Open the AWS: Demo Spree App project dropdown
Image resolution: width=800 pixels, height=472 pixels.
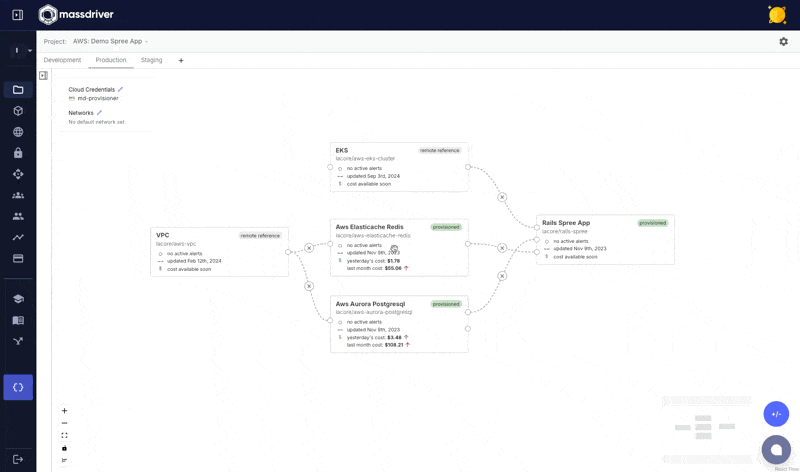click(110, 41)
